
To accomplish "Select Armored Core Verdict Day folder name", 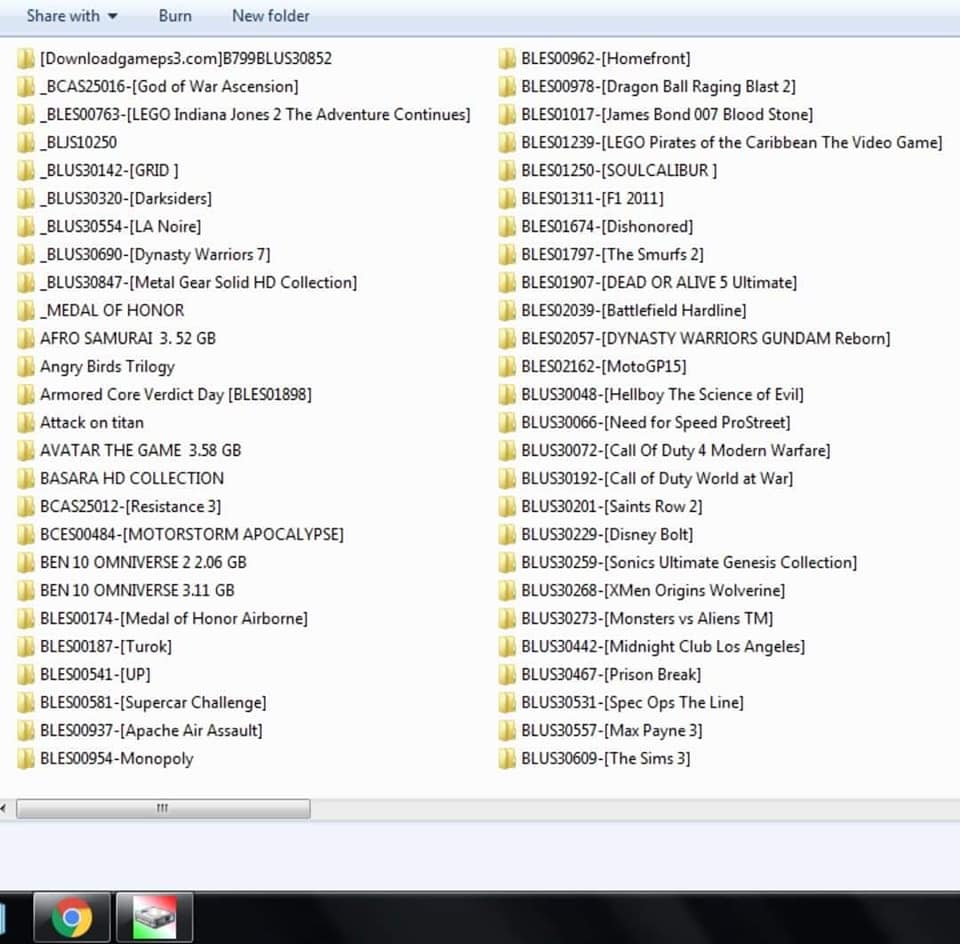I will point(176,395).
